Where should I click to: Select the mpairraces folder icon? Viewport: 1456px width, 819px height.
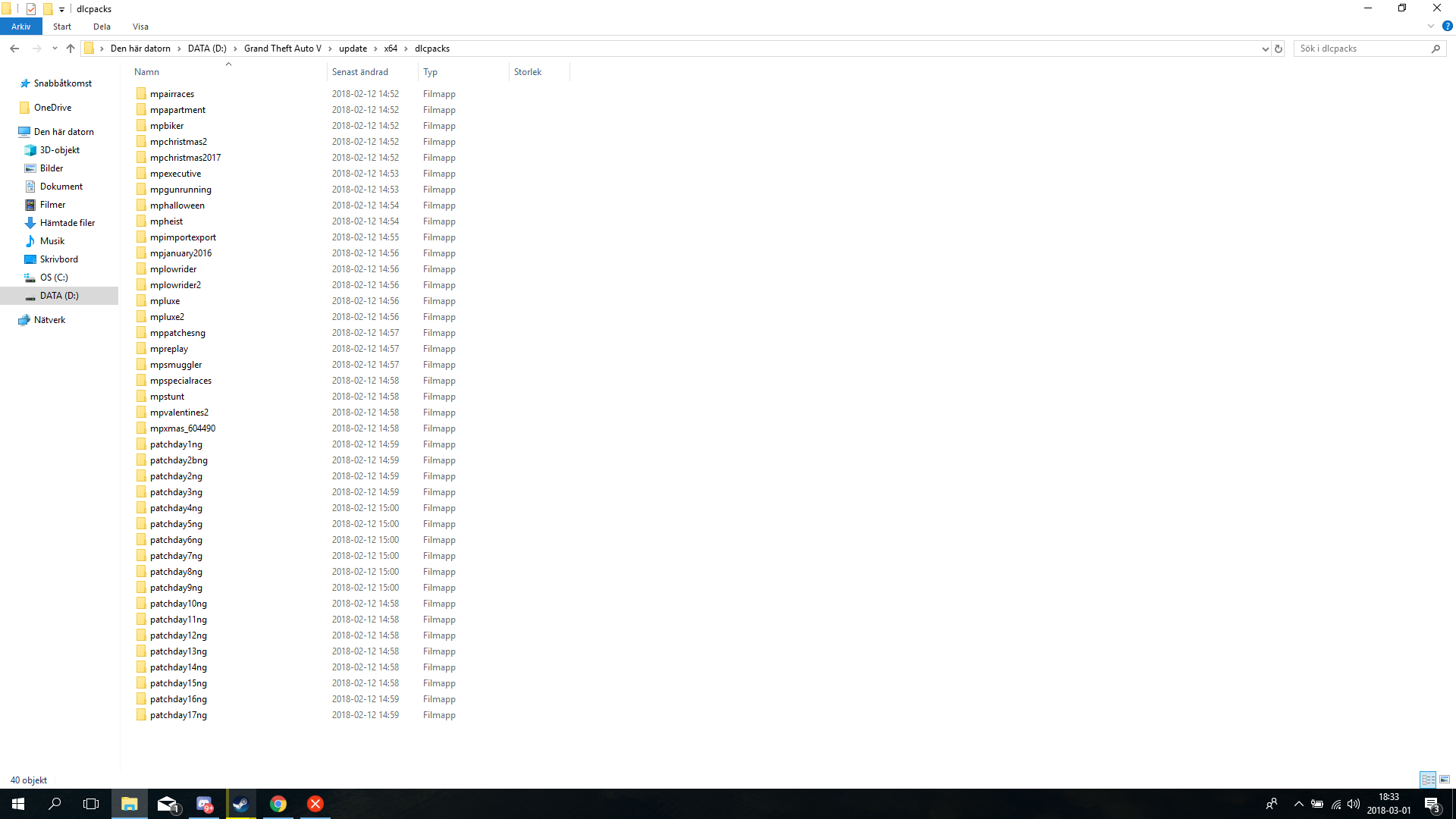(x=141, y=94)
